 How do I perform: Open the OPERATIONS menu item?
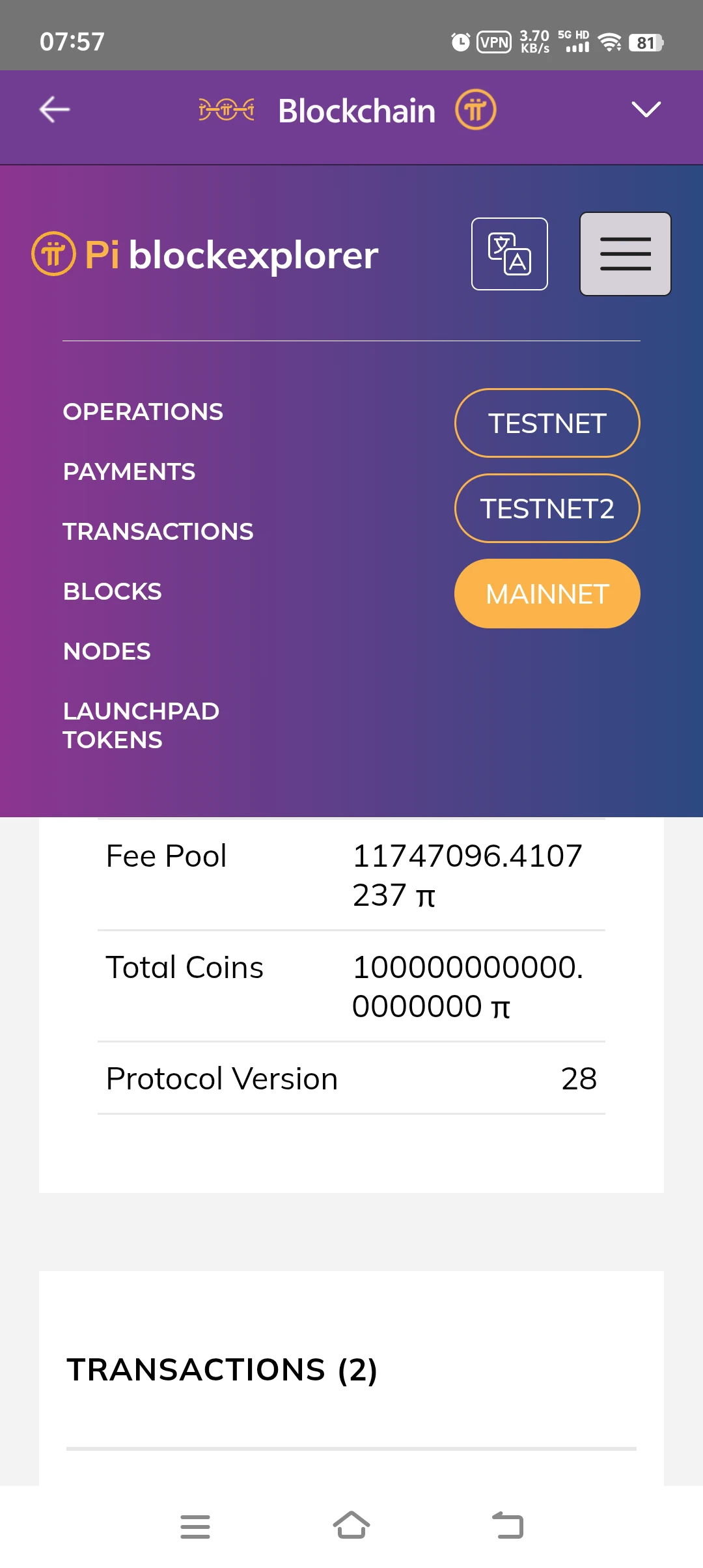tap(143, 412)
